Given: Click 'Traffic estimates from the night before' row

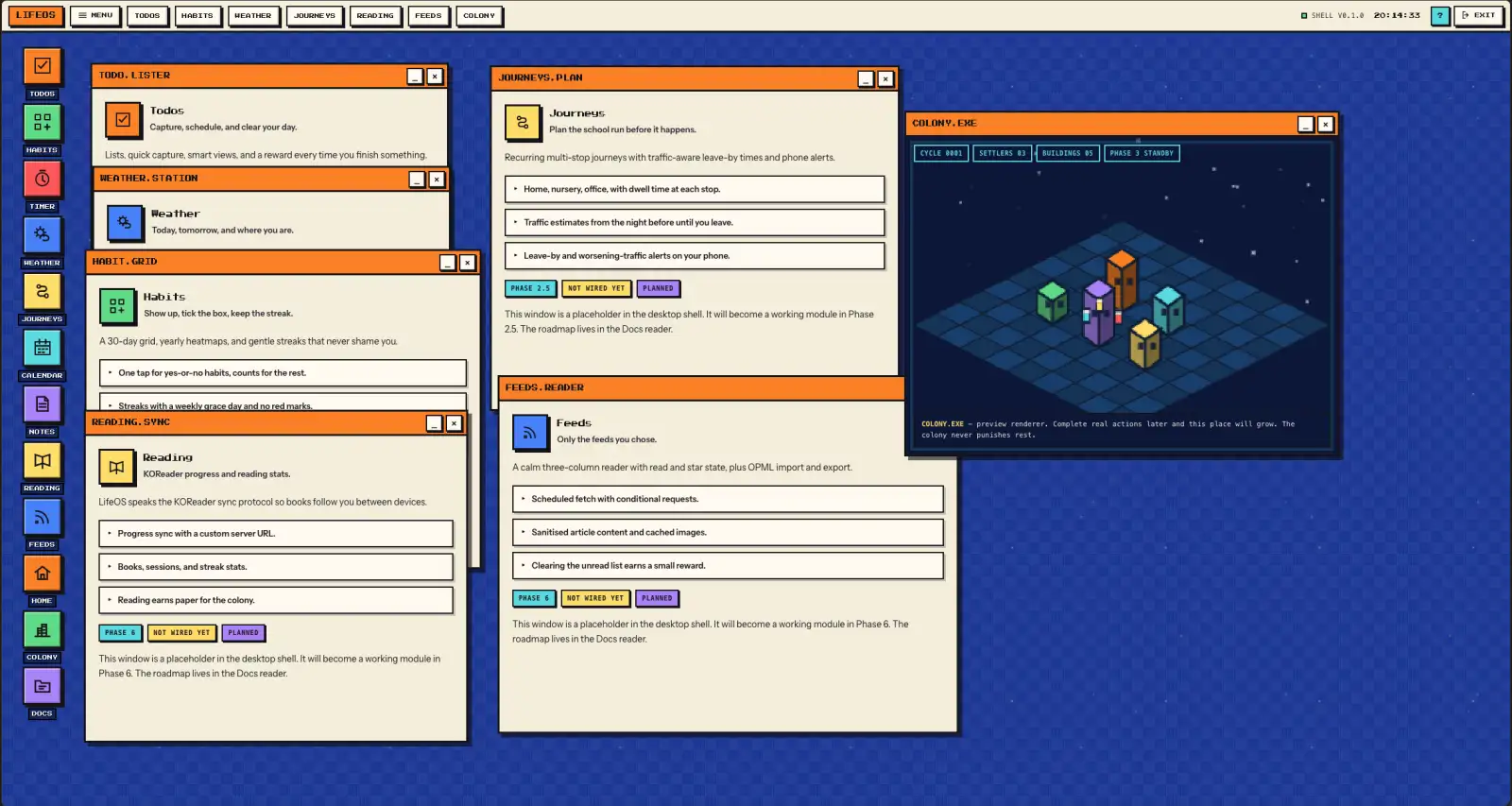Looking at the screenshot, I should (x=695, y=222).
